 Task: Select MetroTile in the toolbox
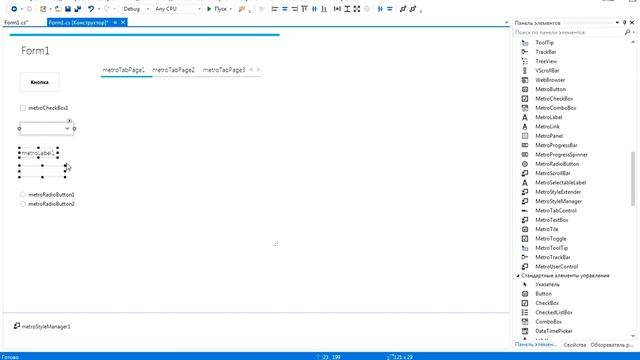[547, 229]
